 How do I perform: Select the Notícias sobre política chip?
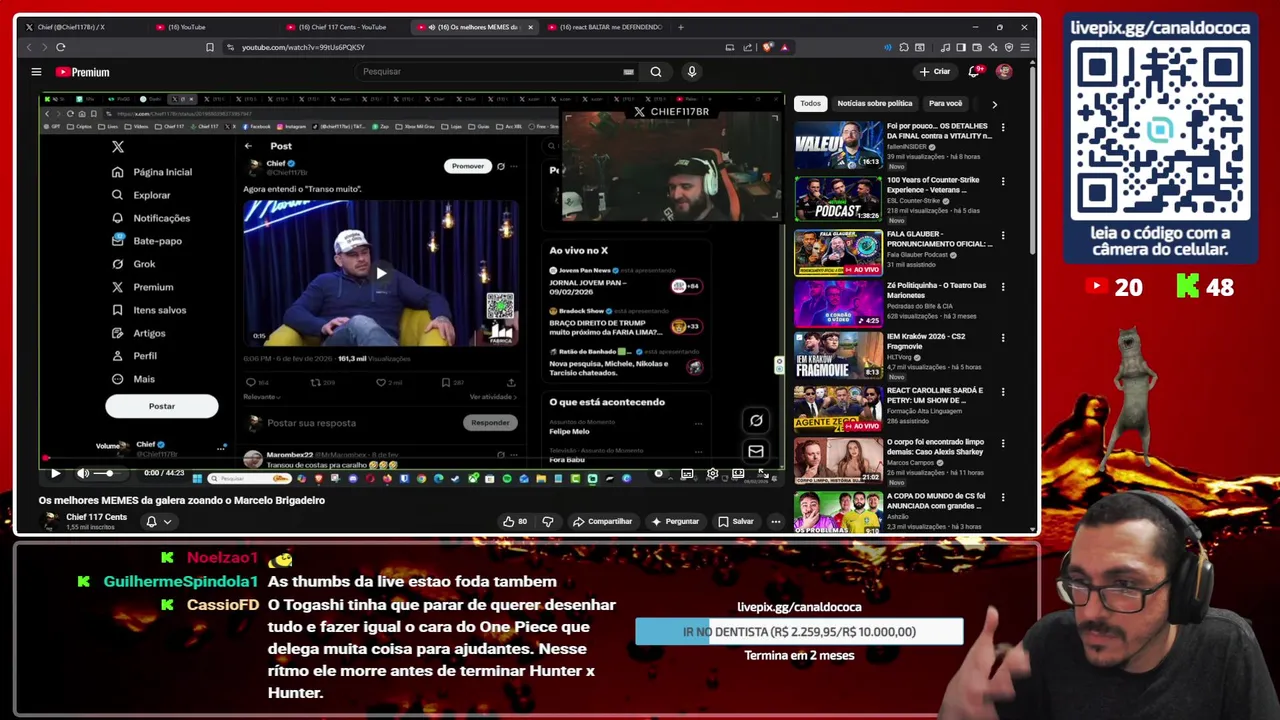(x=874, y=103)
